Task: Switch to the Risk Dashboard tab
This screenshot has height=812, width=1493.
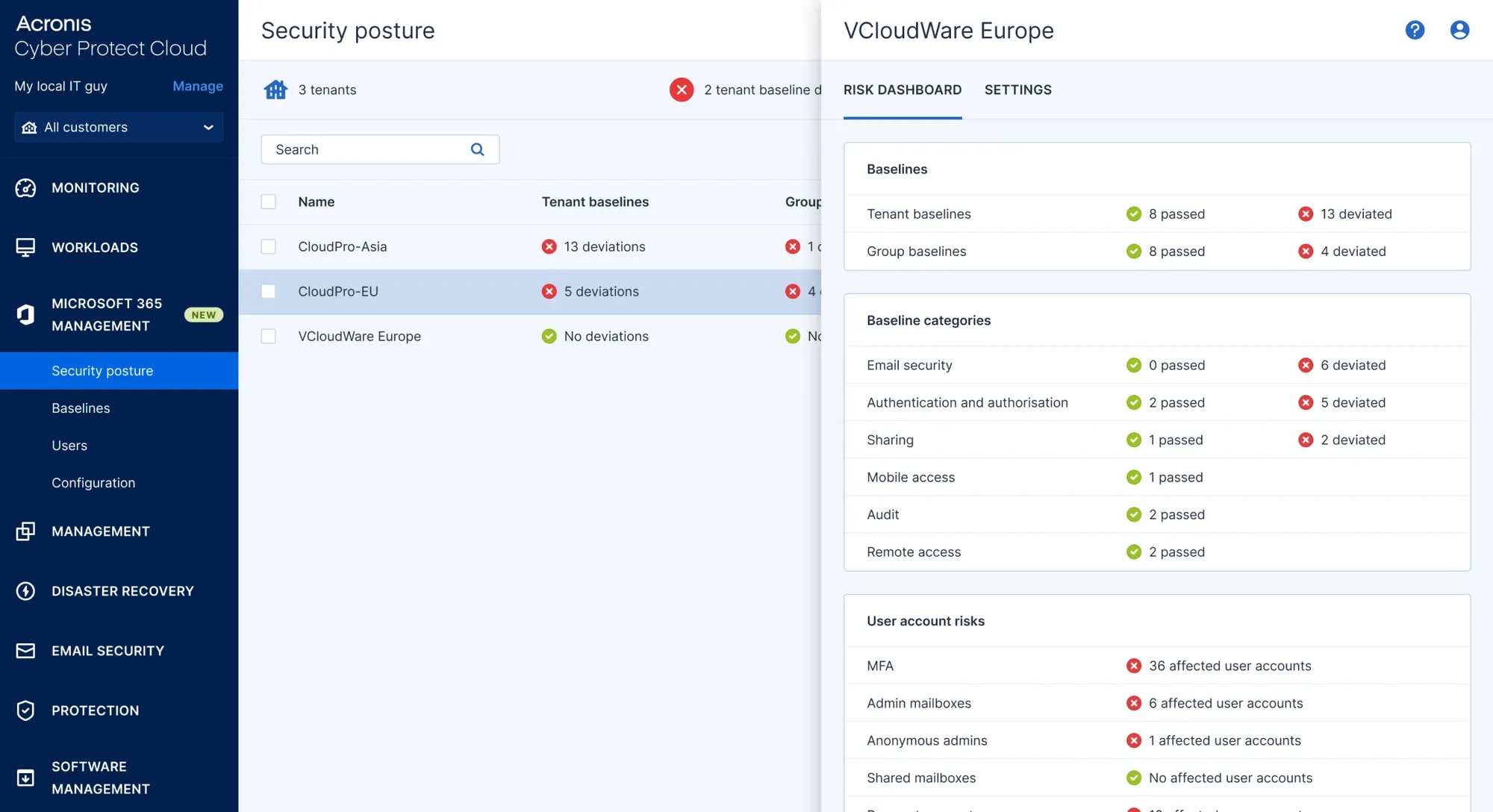Action: 902,89
